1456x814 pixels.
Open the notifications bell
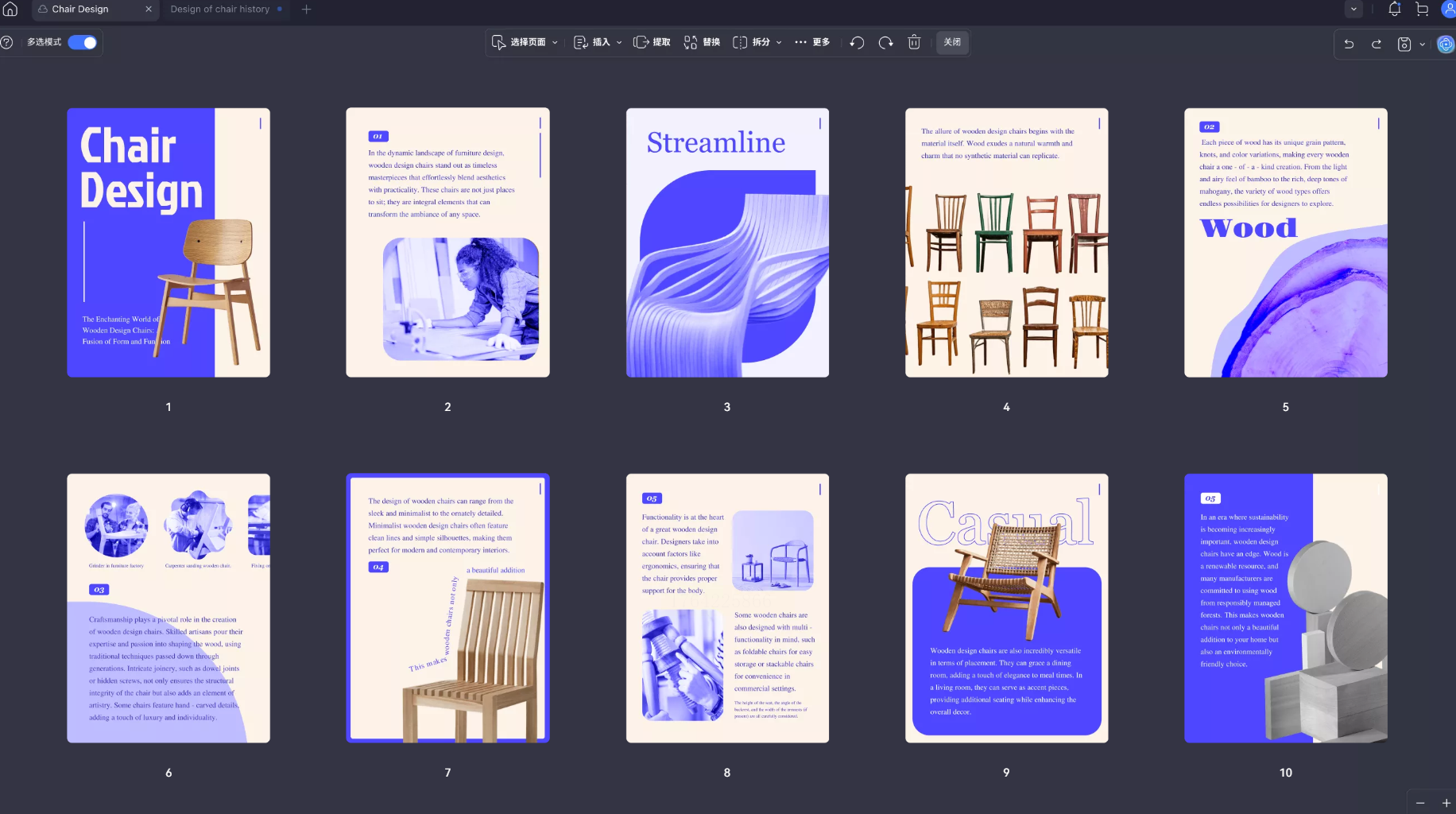point(1394,10)
